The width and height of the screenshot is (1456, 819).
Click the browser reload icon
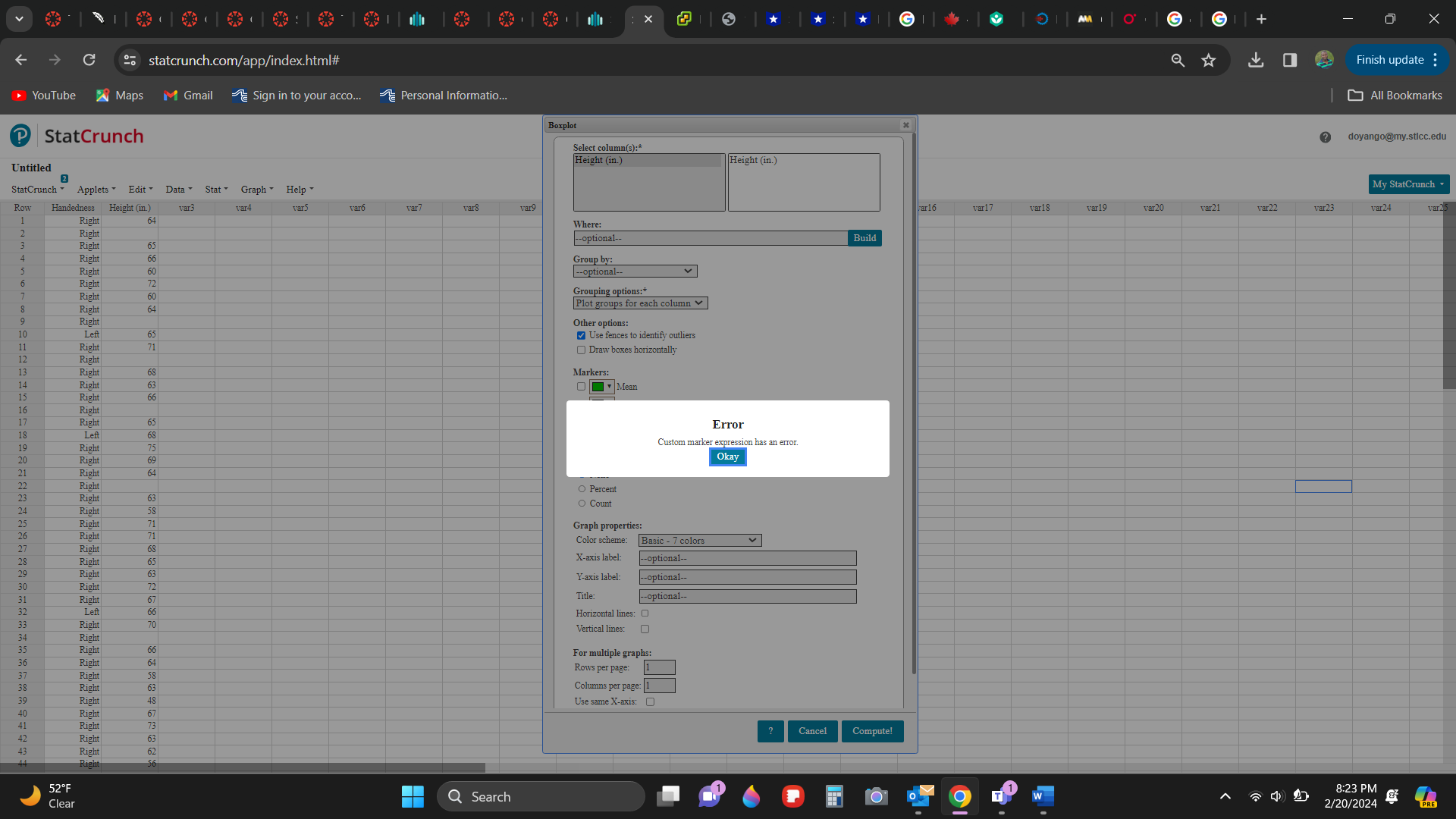89,60
